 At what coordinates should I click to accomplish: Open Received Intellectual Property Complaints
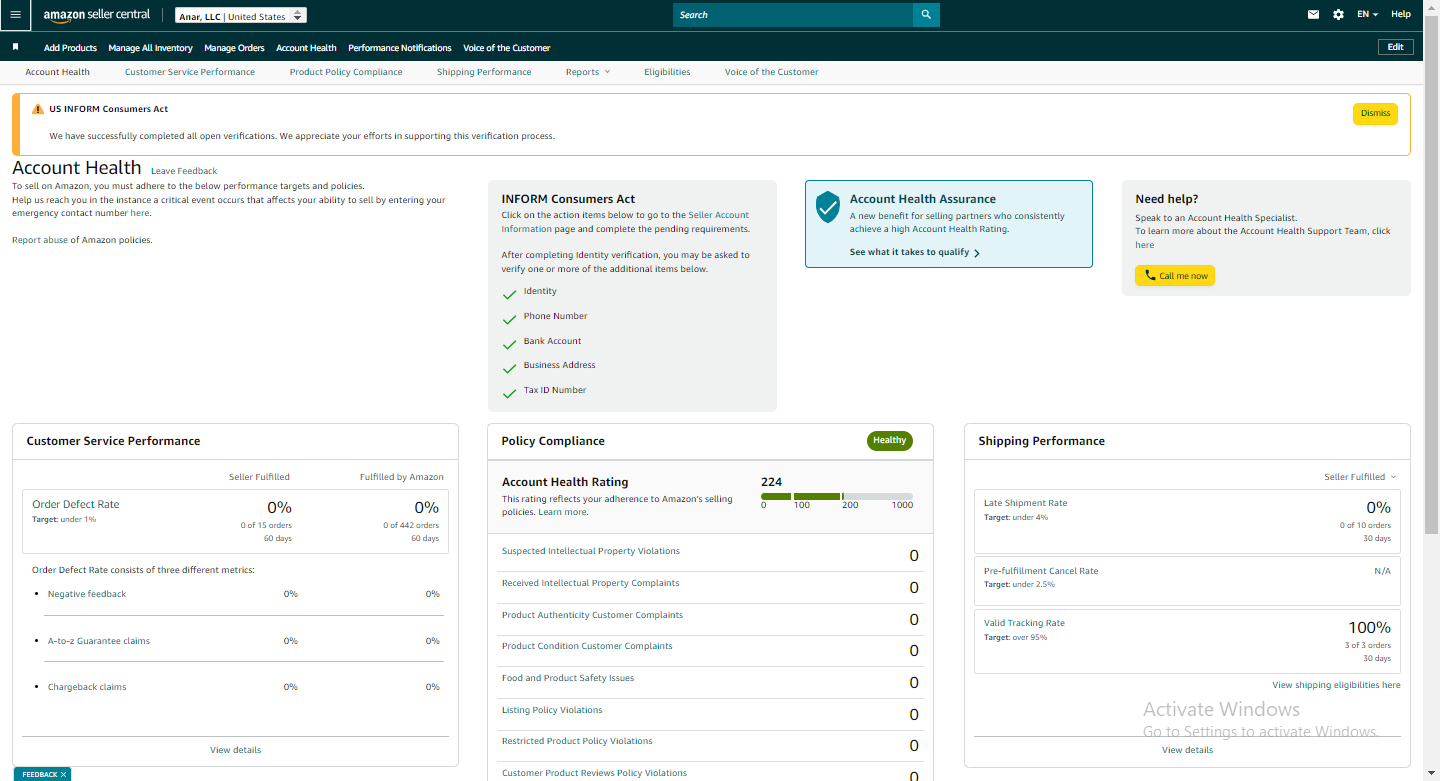pyautogui.click(x=590, y=583)
